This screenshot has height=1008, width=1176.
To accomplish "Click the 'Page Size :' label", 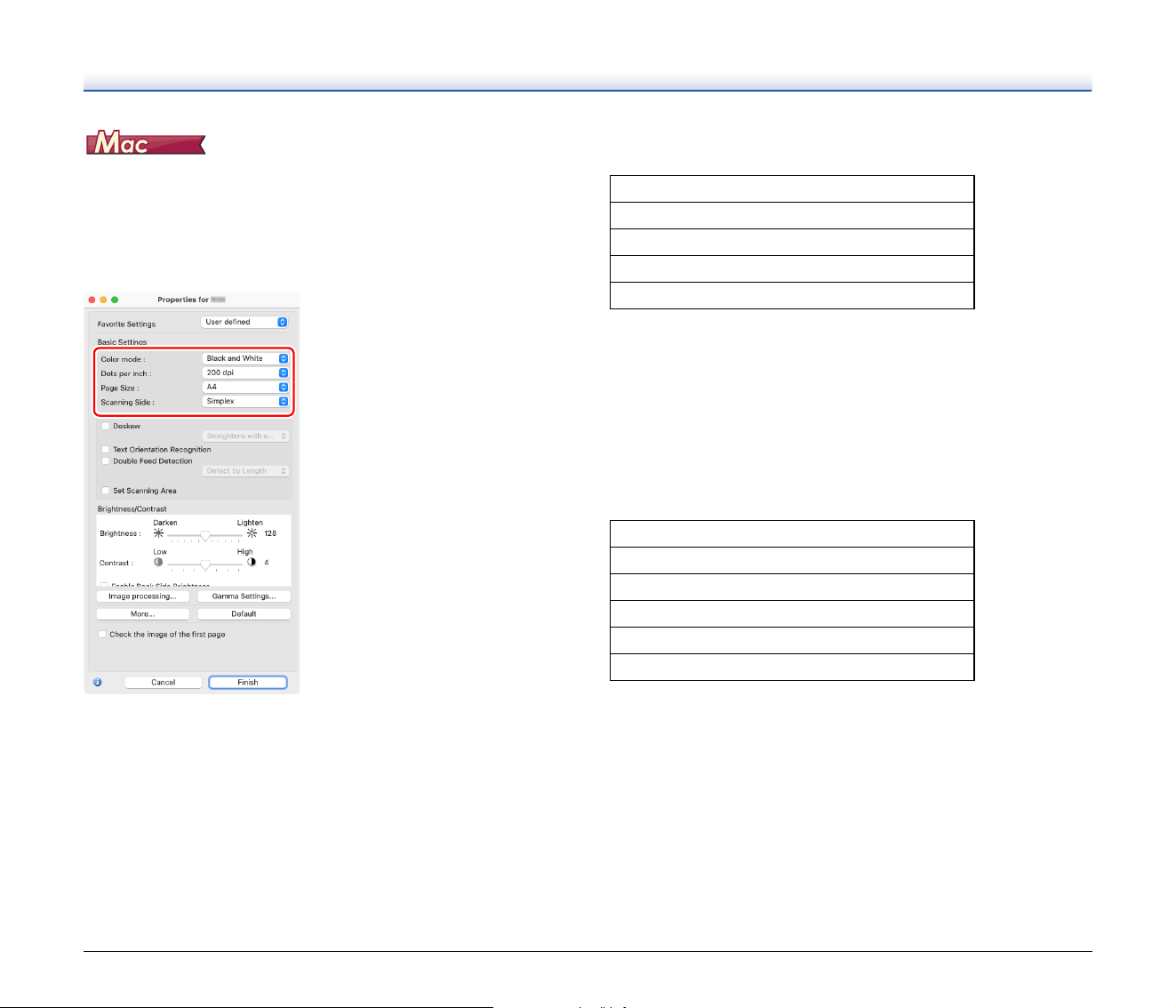I will coord(120,388).
